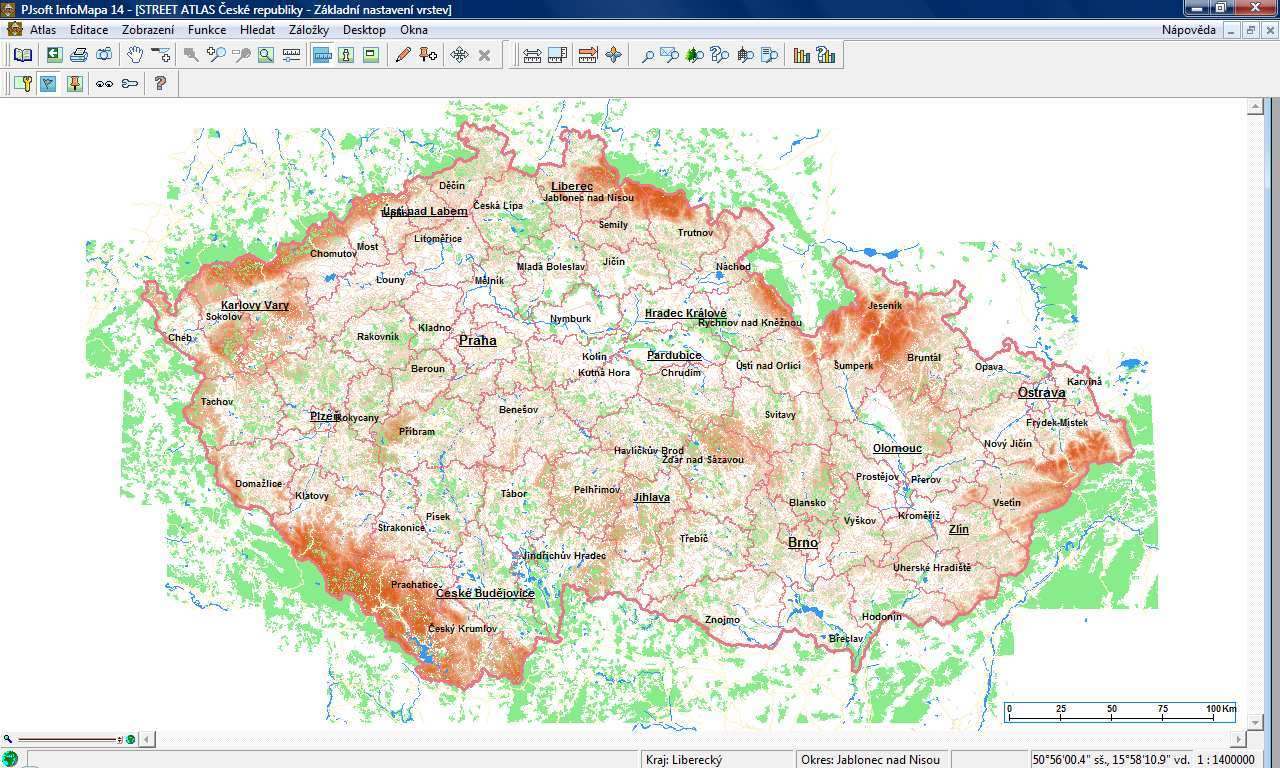
Task: Open the atlas book icon
Action: click(x=22, y=55)
